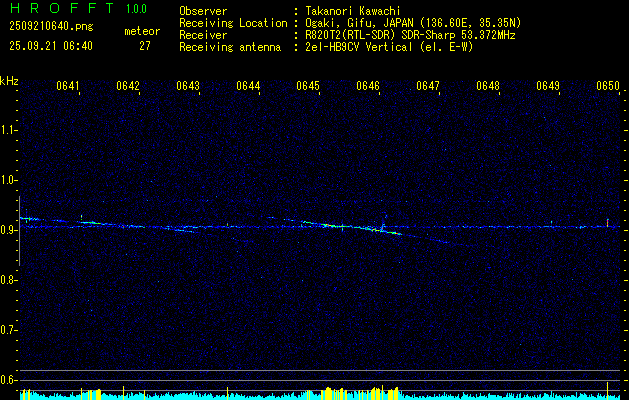The width and height of the screenshot is (629, 400).
Task: Click the 0649 time marker
Action: [548, 86]
